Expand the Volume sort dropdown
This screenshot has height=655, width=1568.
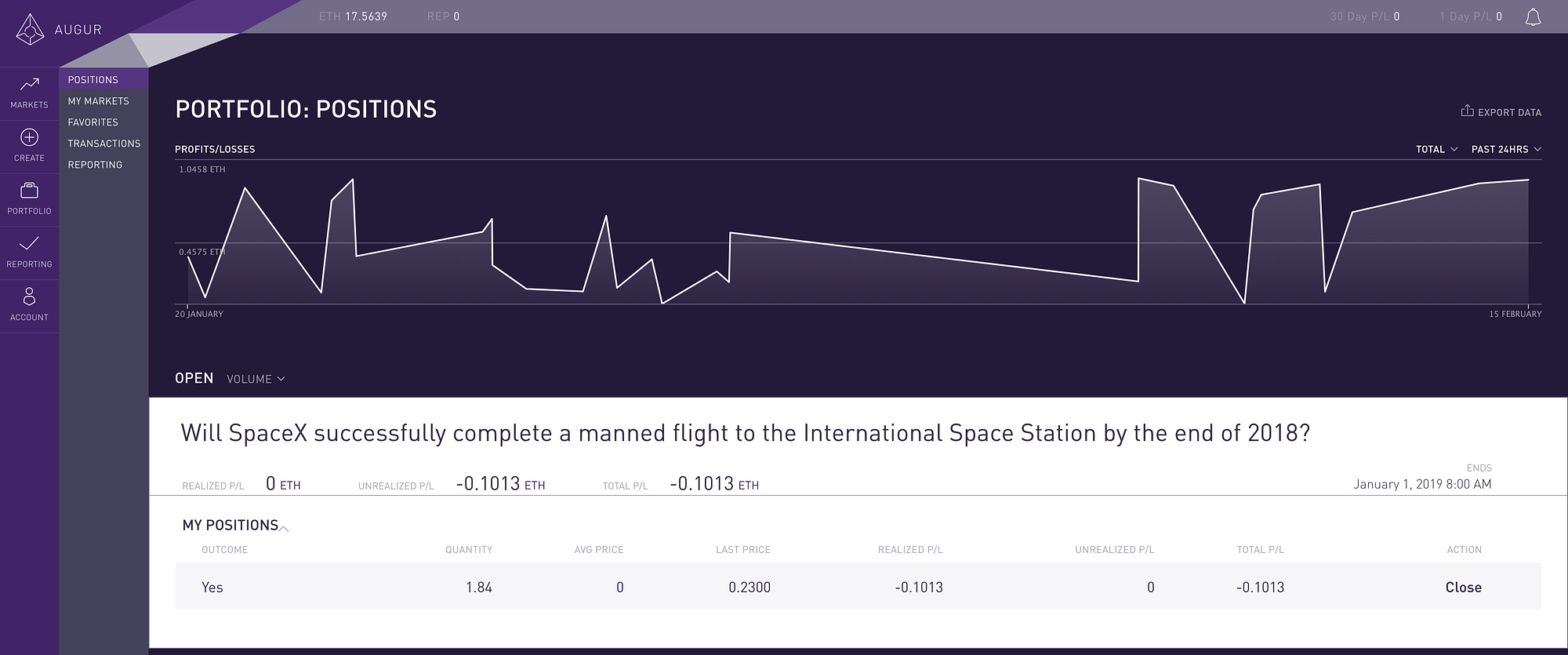256,379
